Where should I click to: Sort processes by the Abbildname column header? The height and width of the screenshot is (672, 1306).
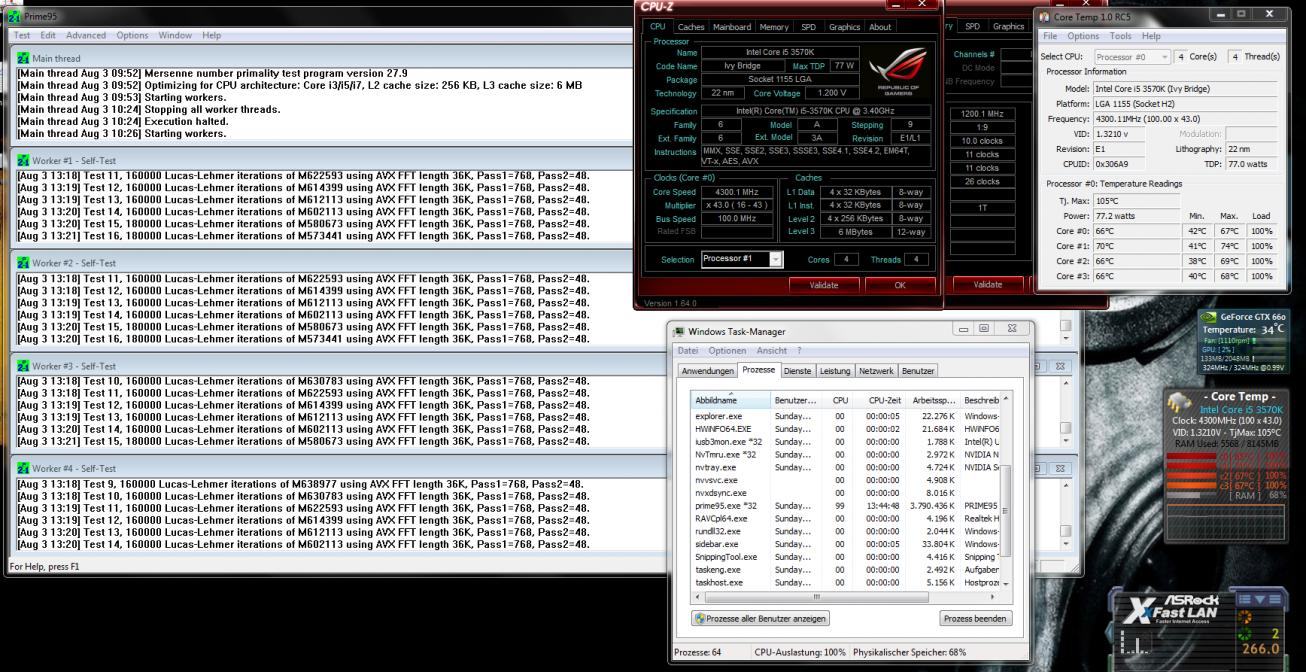tap(729, 400)
